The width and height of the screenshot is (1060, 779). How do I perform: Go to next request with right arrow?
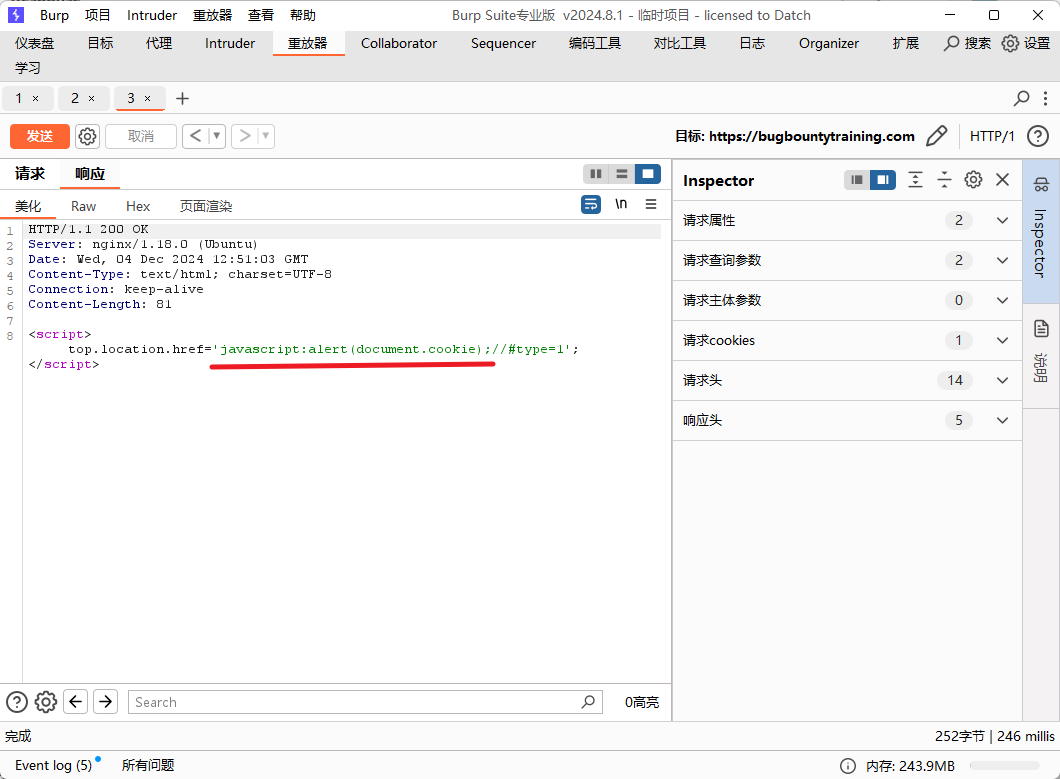[x=245, y=137]
